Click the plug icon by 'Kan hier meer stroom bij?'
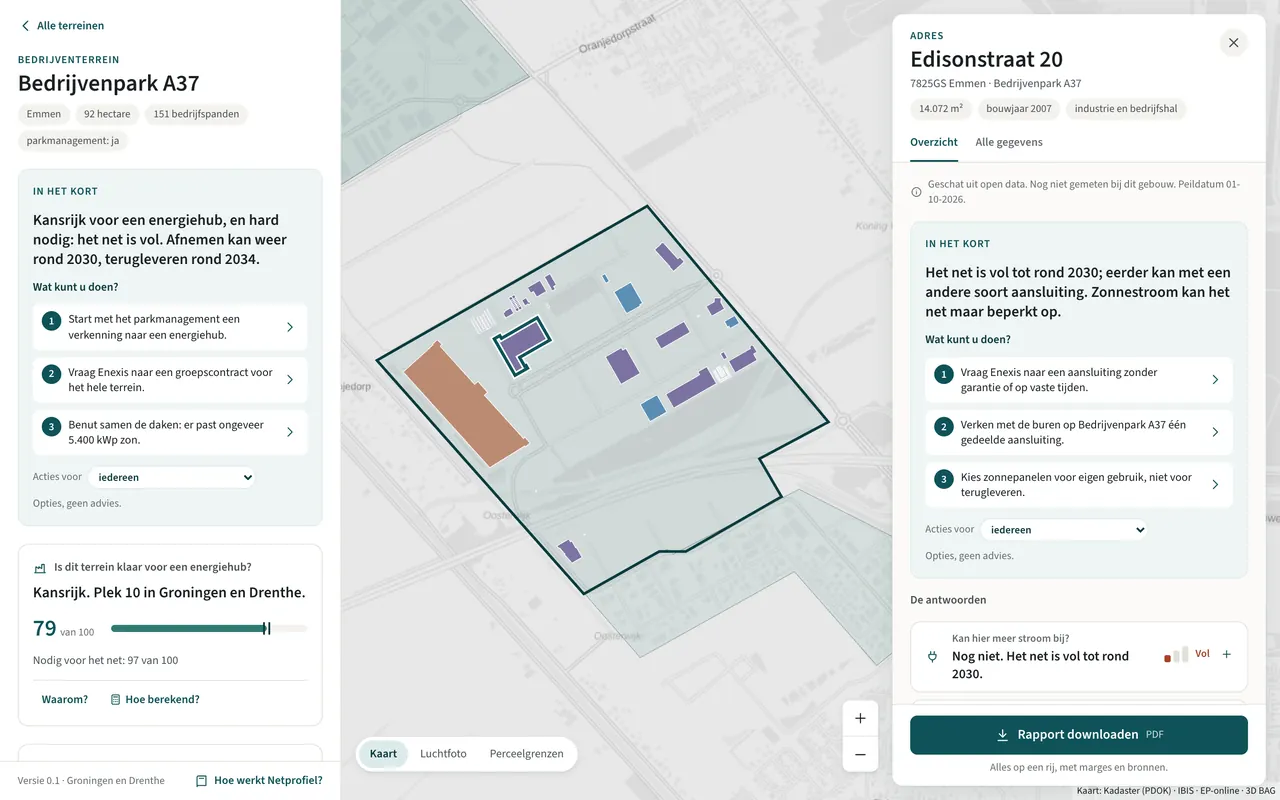The height and width of the screenshot is (800, 1280). [x=932, y=657]
